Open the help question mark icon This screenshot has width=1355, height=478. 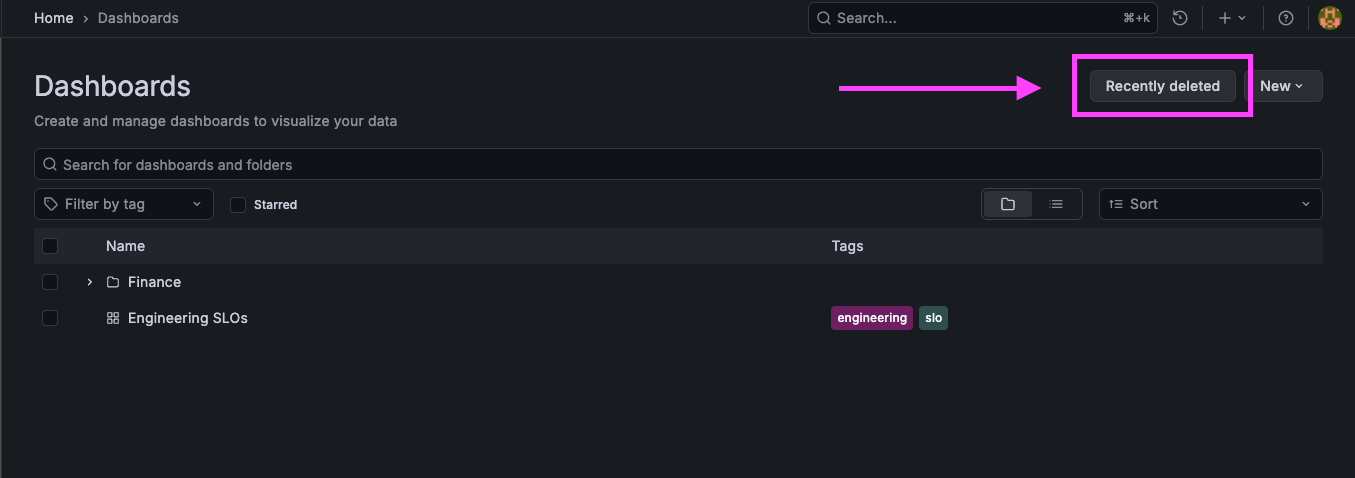tap(1286, 18)
